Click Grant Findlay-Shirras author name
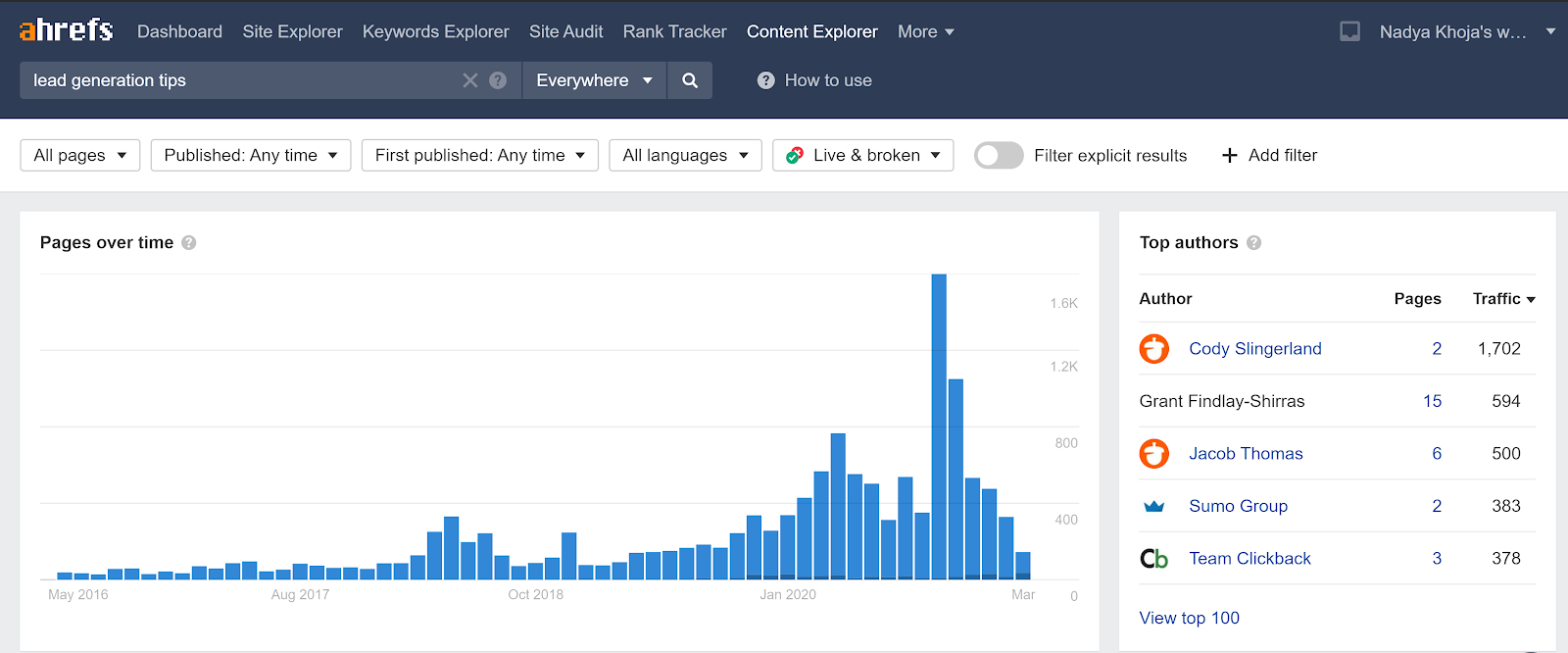 (x=1222, y=401)
